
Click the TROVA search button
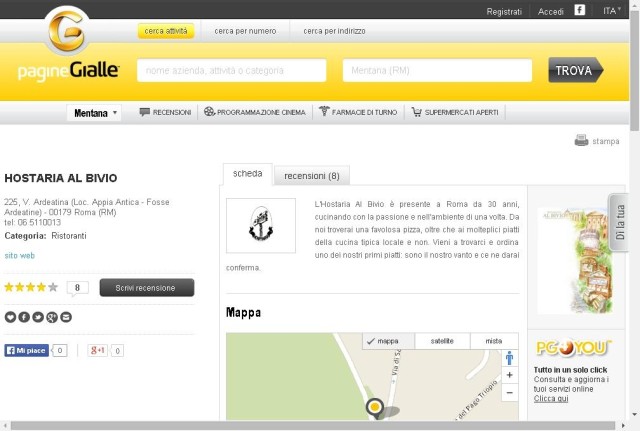[x=576, y=70]
